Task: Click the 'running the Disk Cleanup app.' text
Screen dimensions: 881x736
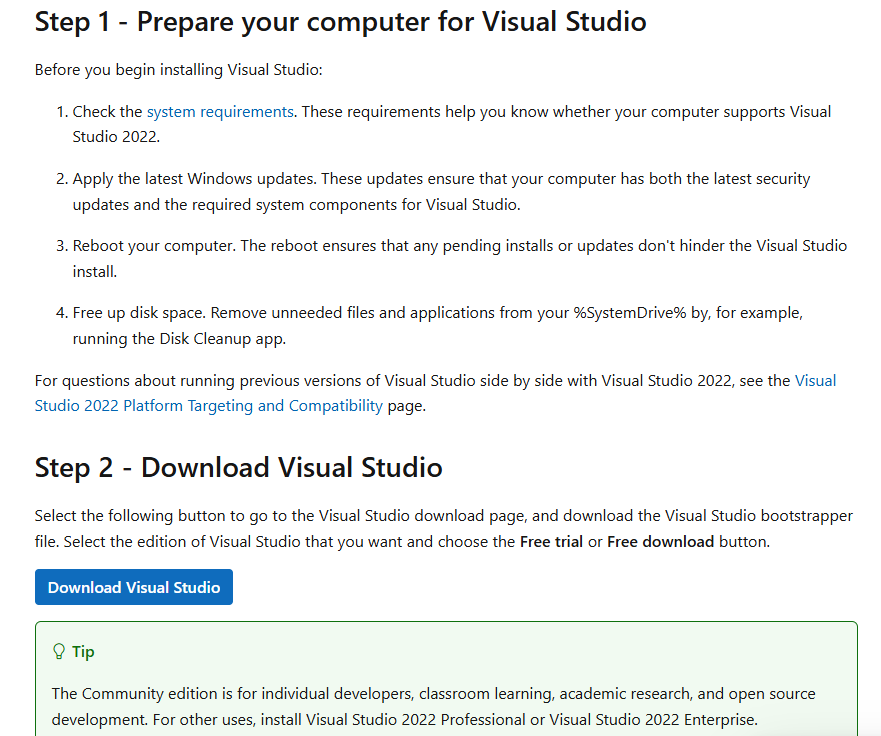Action: click(179, 339)
